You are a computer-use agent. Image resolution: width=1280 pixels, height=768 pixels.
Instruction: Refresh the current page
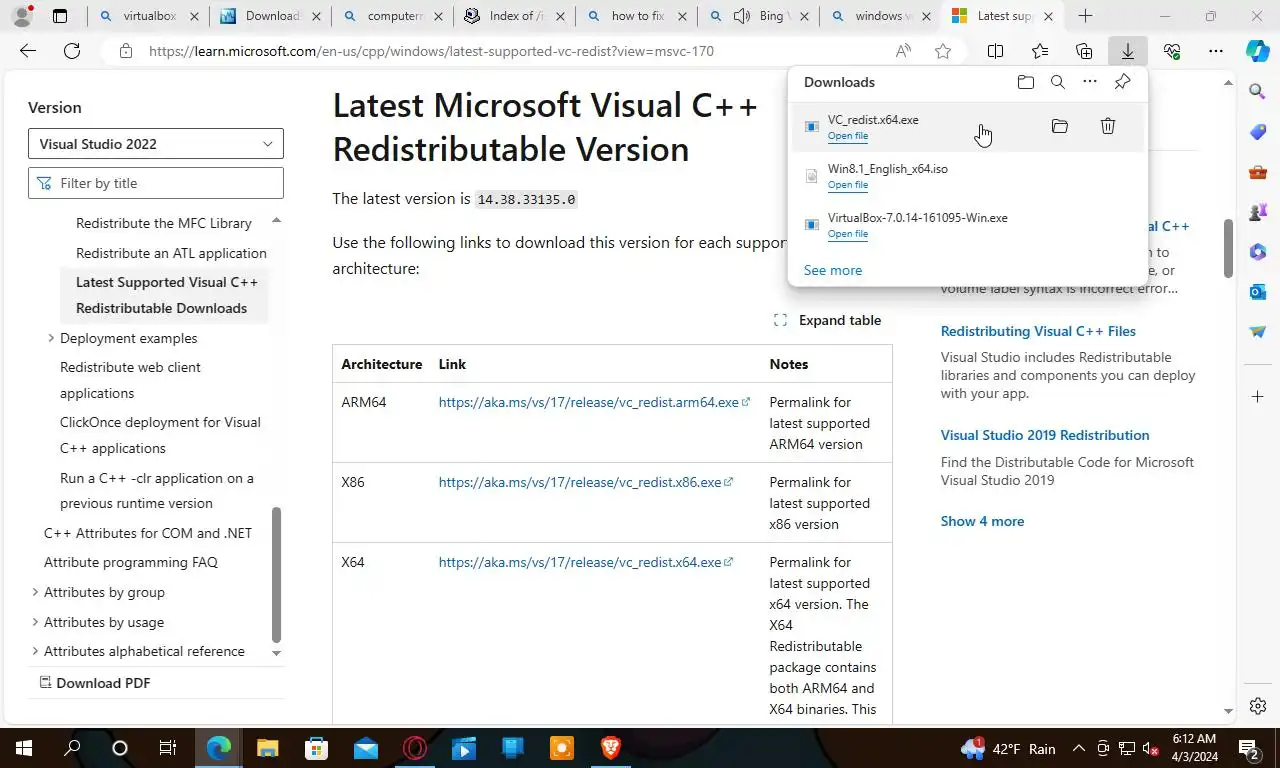(72, 51)
